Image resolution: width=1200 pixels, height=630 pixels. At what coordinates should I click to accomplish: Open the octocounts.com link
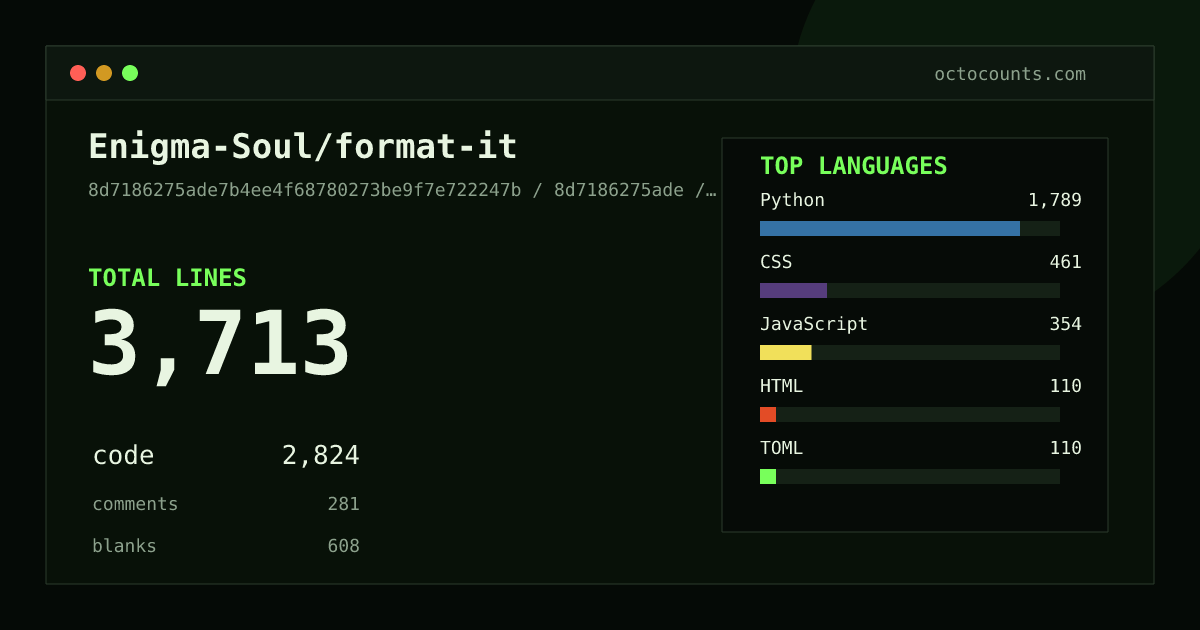[1010, 74]
